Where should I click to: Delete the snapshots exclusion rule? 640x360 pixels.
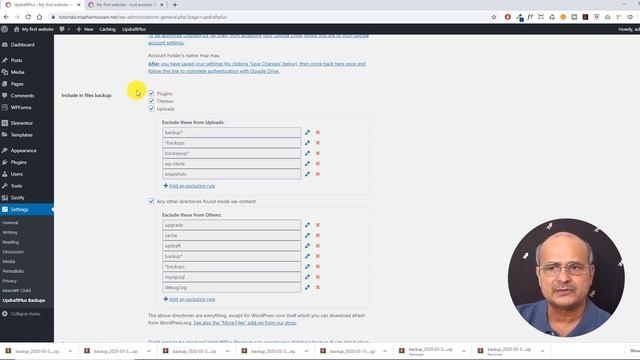click(x=318, y=174)
